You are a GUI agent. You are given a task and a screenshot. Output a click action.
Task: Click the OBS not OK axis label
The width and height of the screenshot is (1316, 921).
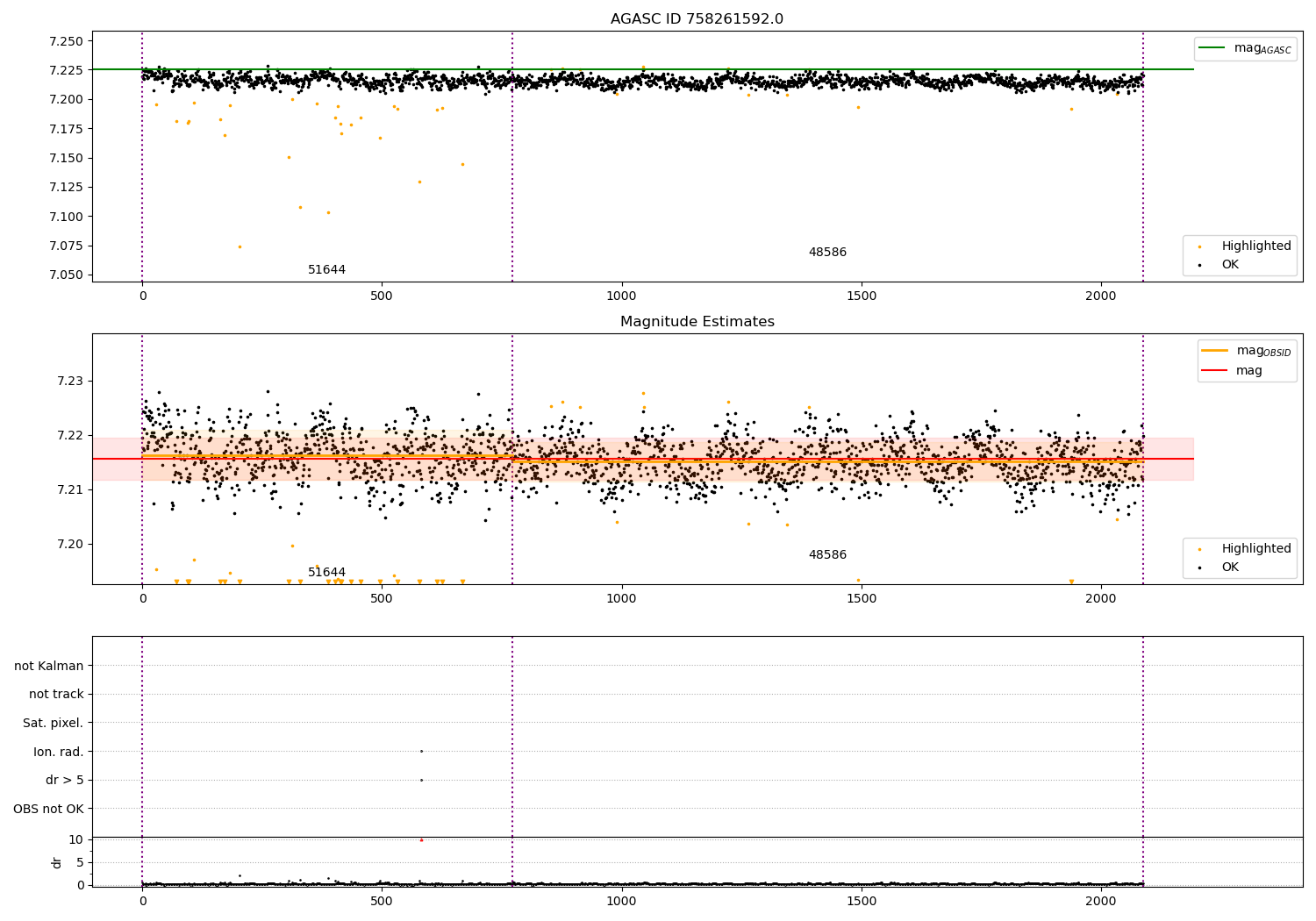pyautogui.click(x=48, y=809)
